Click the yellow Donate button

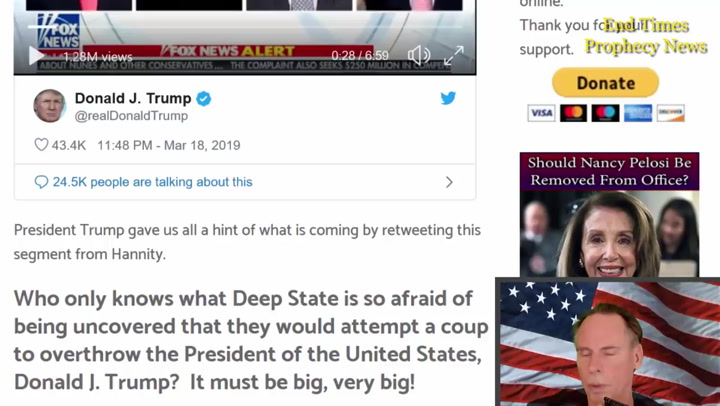(x=605, y=83)
